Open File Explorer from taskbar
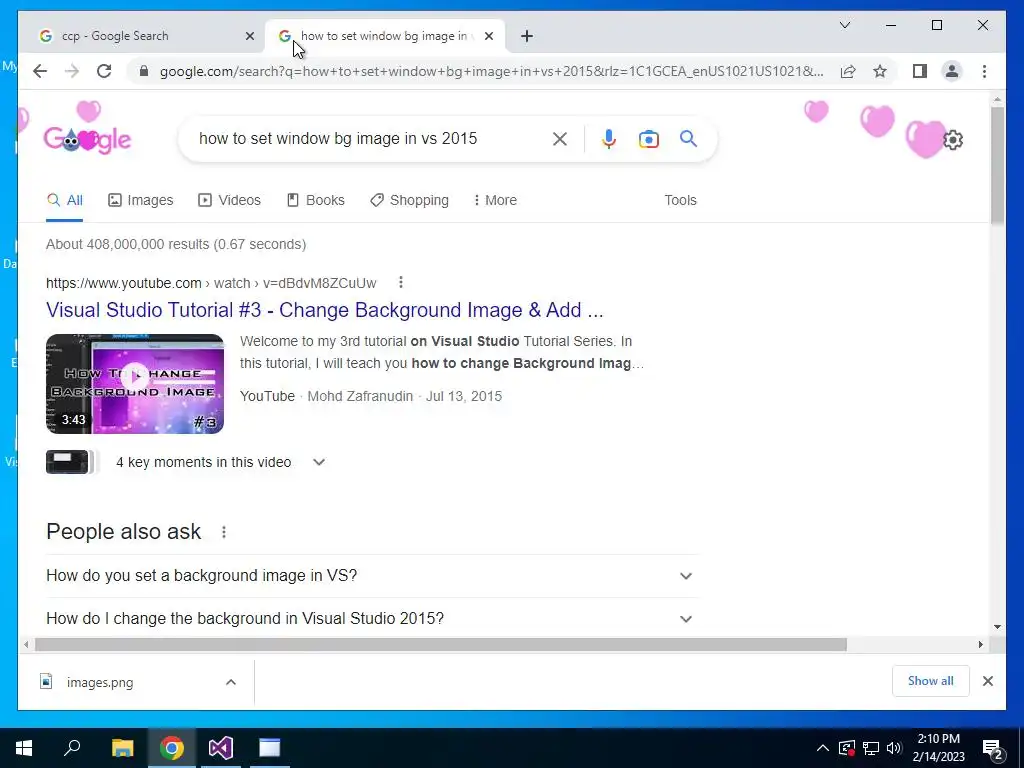The width and height of the screenshot is (1024, 768). click(122, 748)
